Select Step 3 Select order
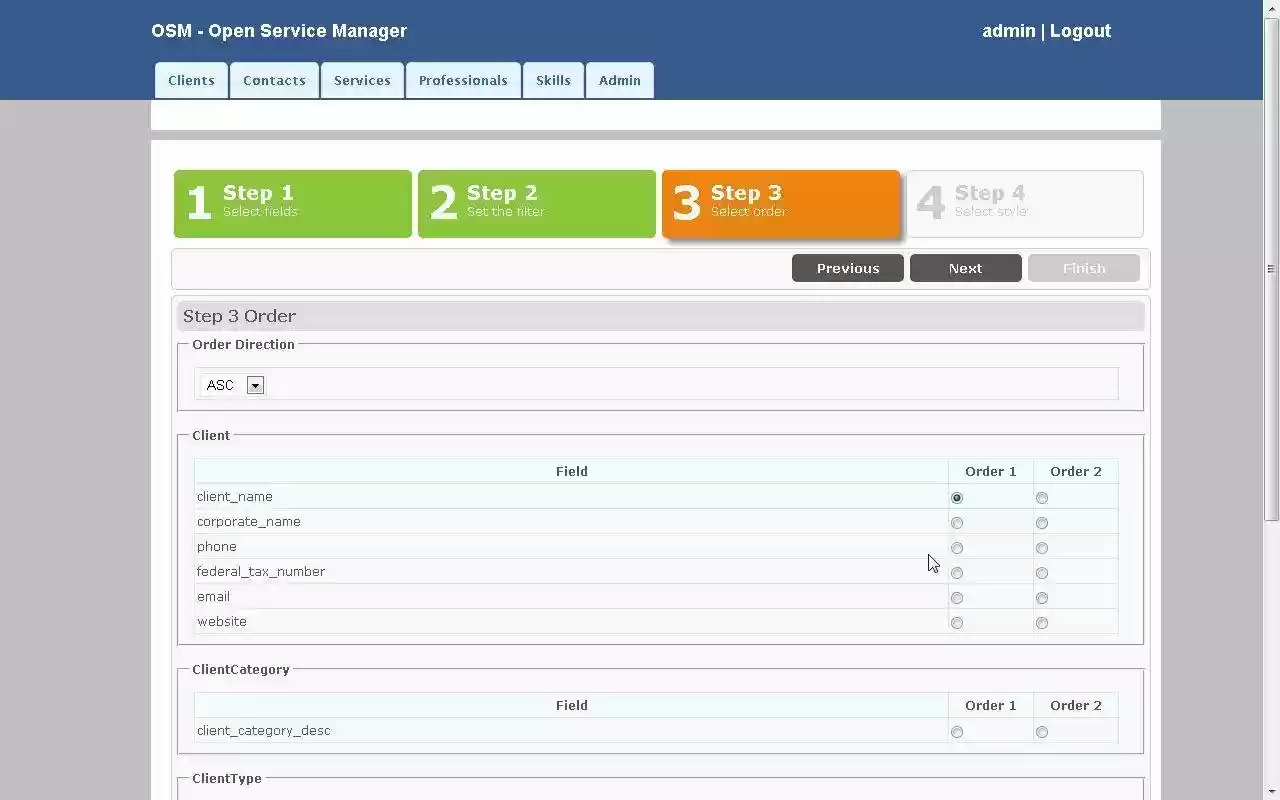The height and width of the screenshot is (800, 1280). pos(781,204)
